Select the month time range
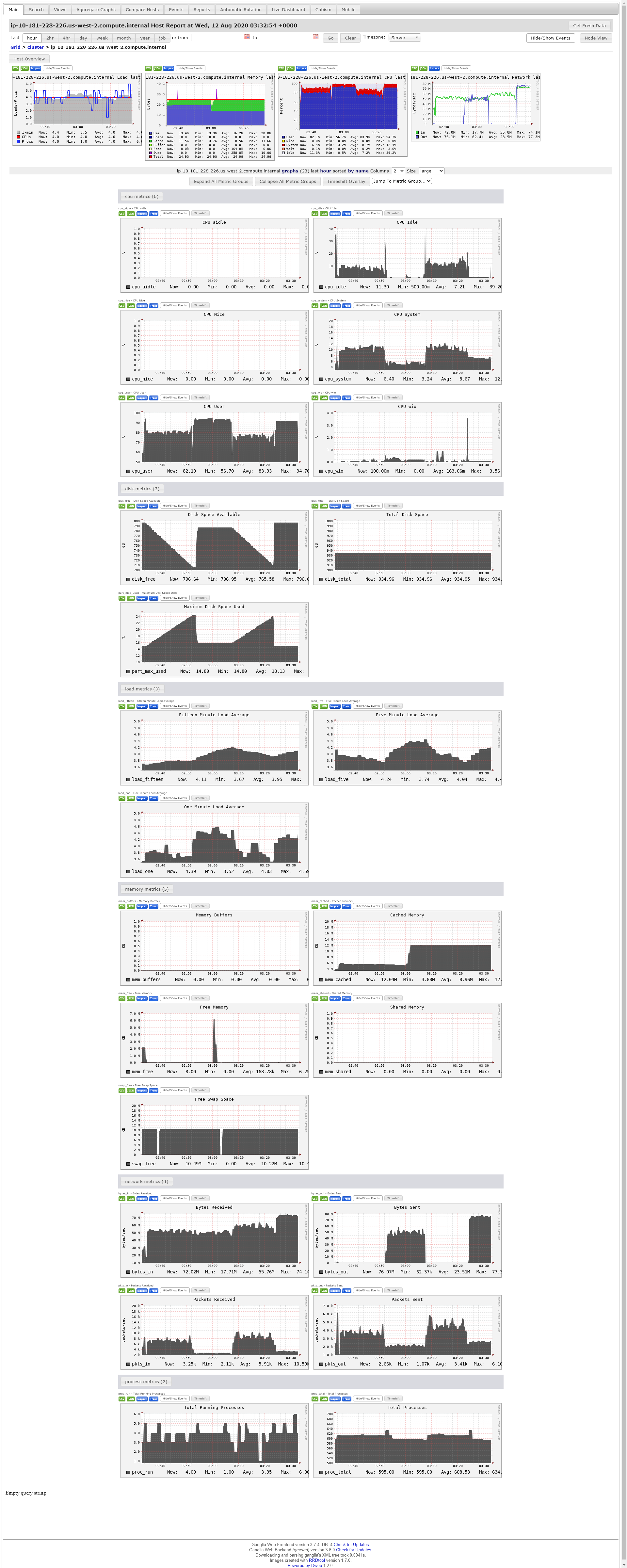The width and height of the screenshot is (627, 1568). (123, 38)
